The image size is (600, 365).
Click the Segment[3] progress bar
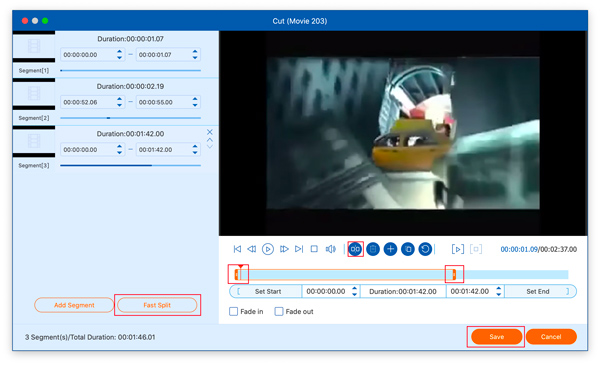(130, 165)
